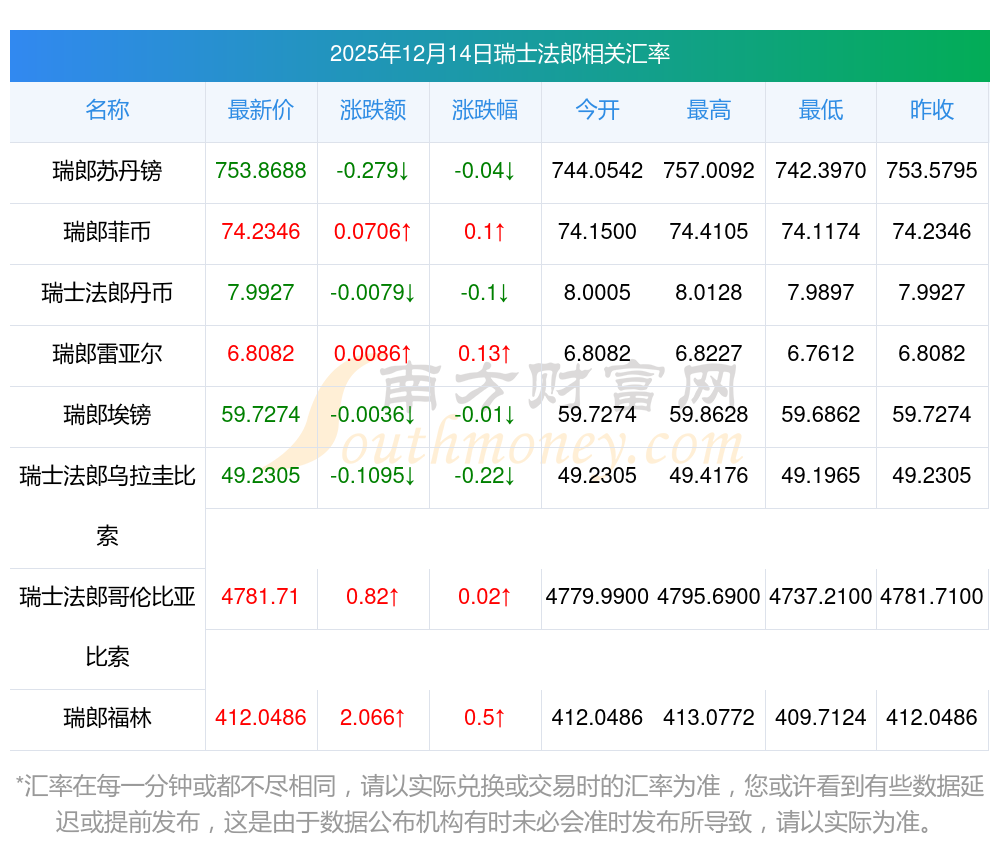Select the 最新价 column header

point(261,111)
